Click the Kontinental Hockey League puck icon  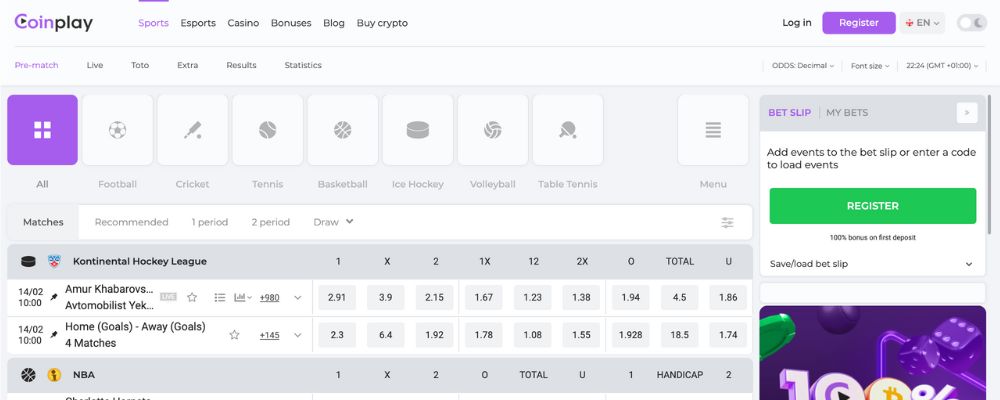pyautogui.click(x=28, y=262)
